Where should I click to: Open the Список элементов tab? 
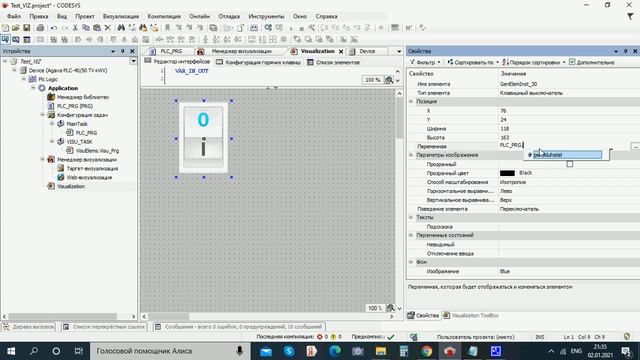[333, 62]
